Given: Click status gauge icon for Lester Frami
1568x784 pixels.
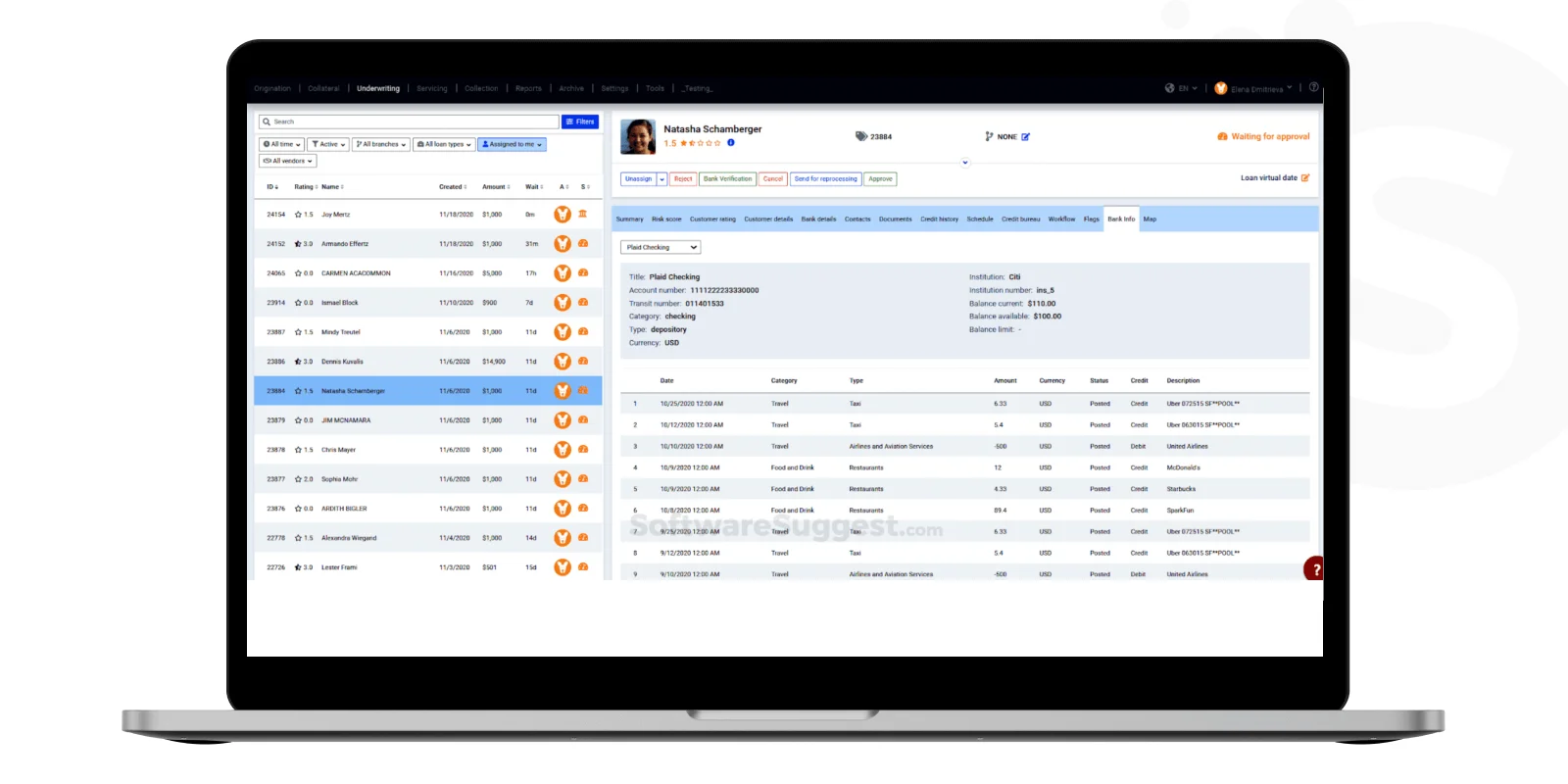Looking at the screenshot, I should click(x=583, y=566).
